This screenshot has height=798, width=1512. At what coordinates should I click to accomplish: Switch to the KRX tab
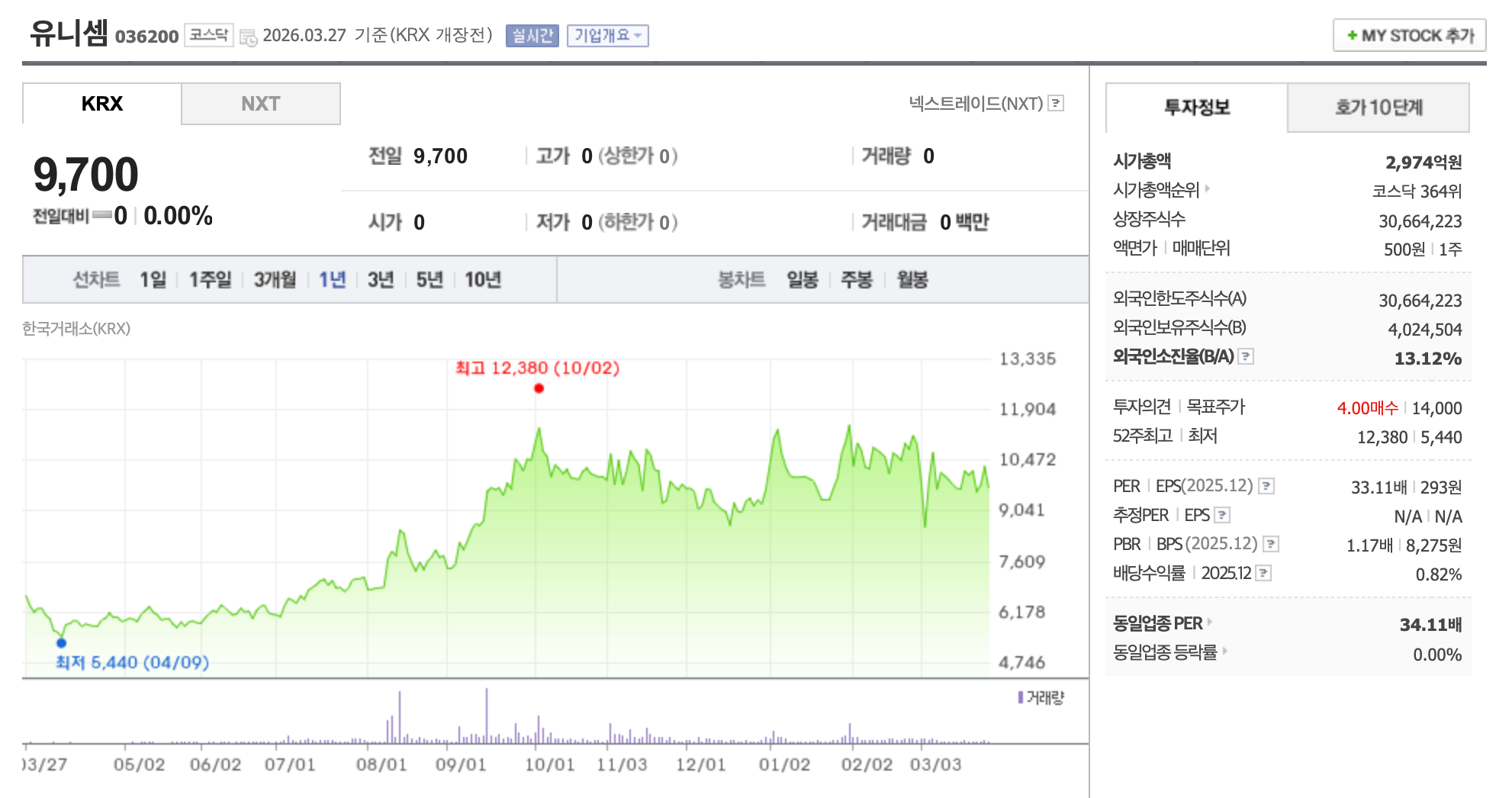pyautogui.click(x=102, y=104)
